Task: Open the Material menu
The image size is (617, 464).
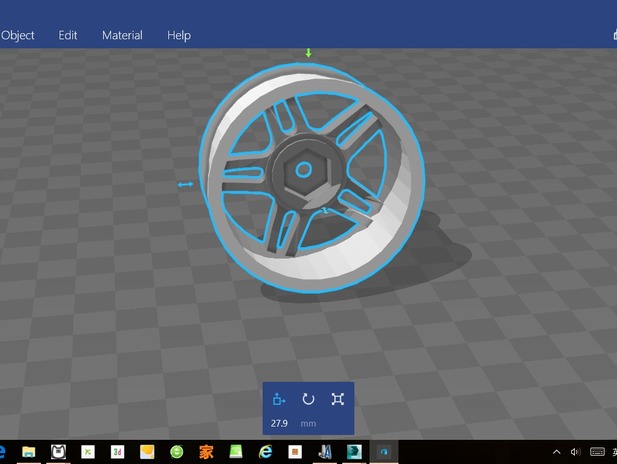Action: (x=122, y=35)
